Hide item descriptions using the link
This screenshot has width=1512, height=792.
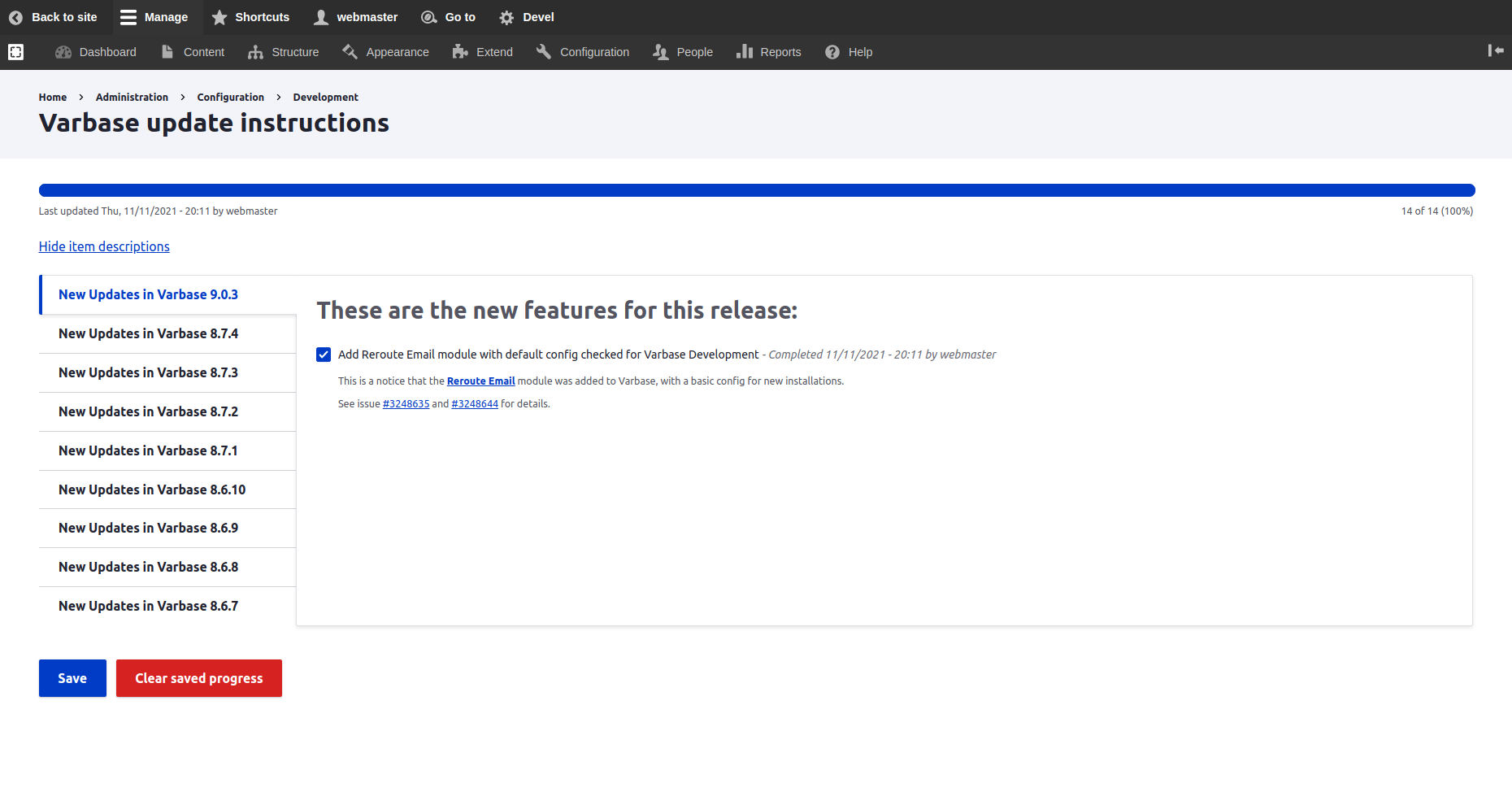[x=104, y=246]
